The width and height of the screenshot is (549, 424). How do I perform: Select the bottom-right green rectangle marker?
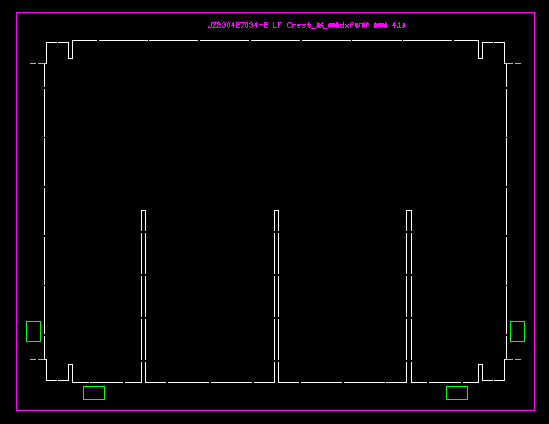click(457, 393)
